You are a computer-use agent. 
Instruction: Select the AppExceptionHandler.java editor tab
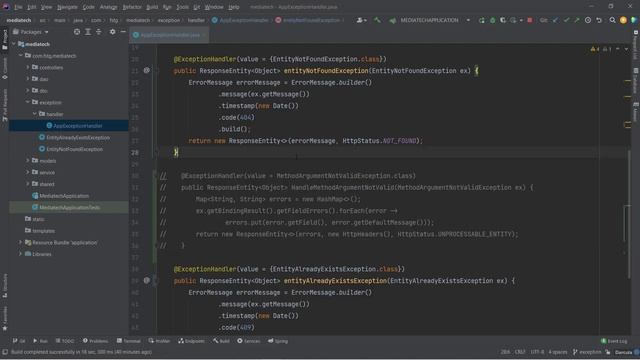169,35
